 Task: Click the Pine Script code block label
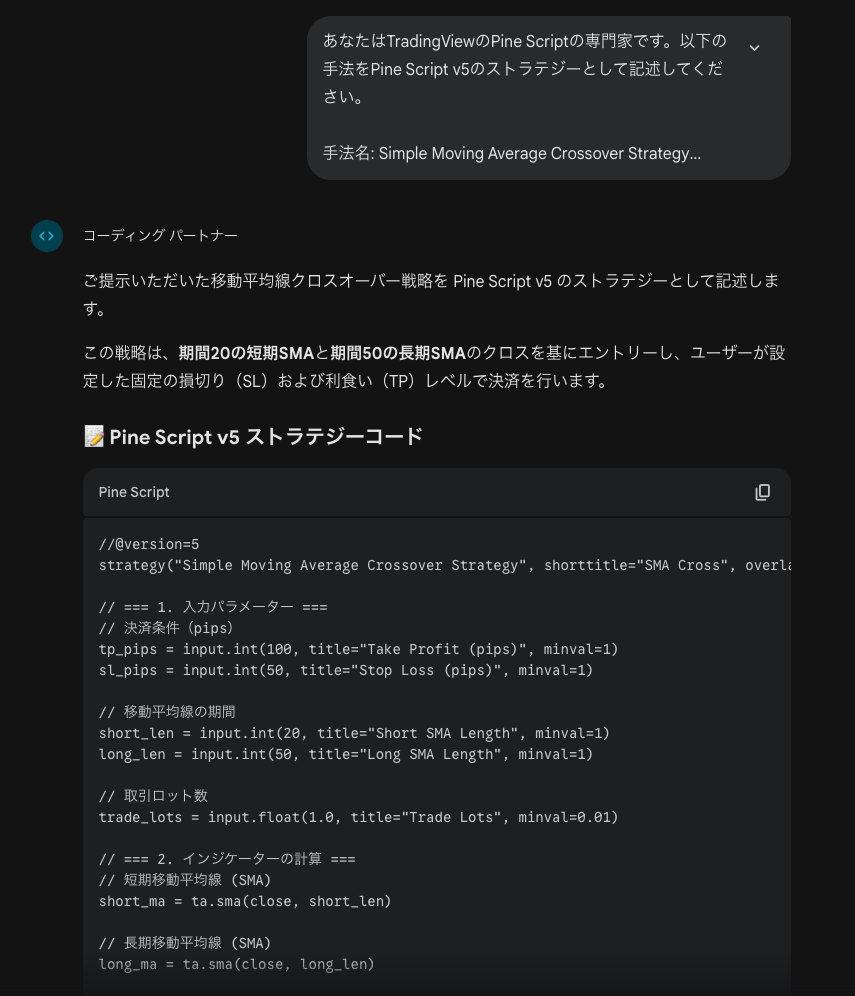click(134, 492)
